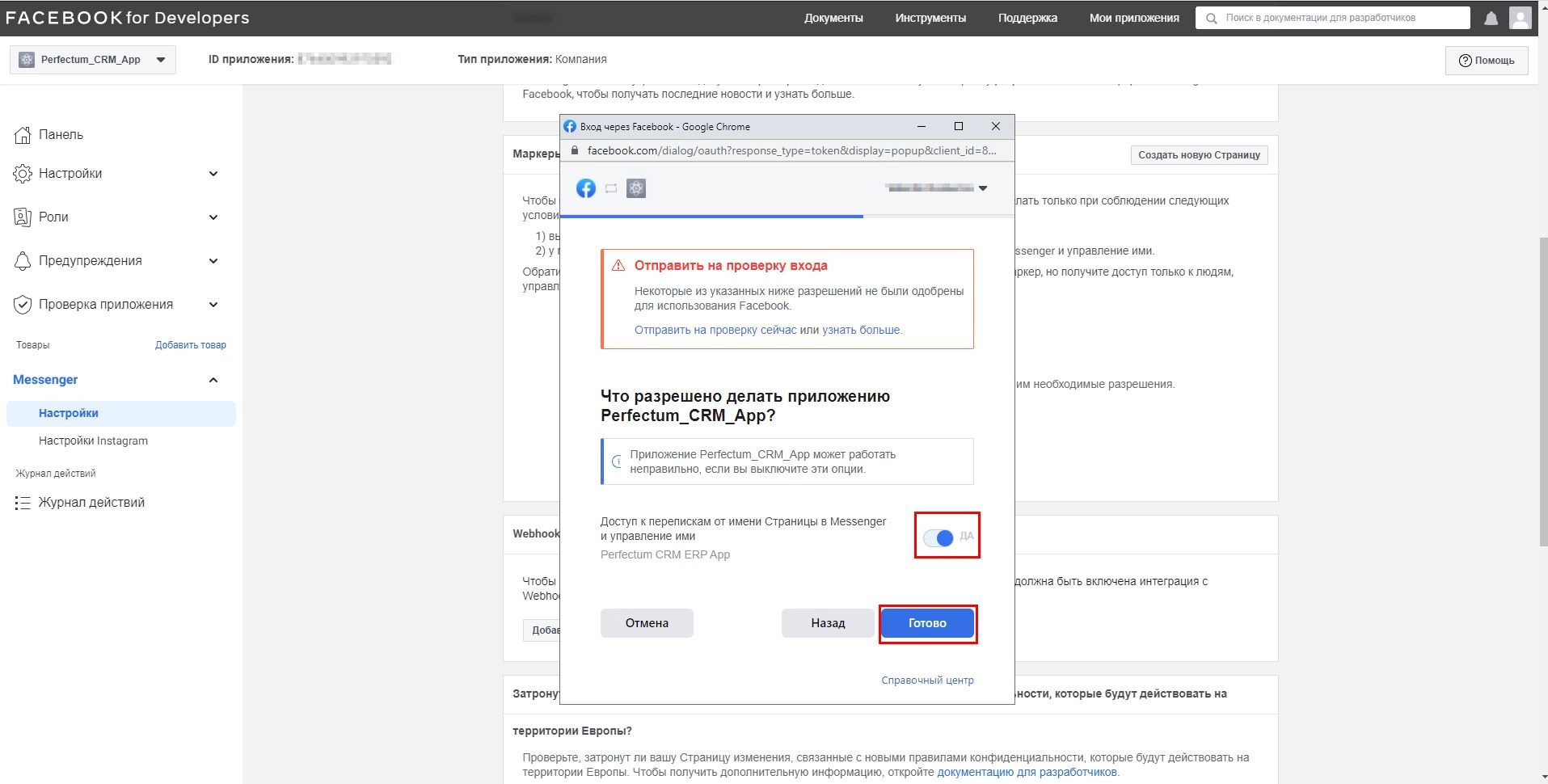Click the developer documentation search field
Screen dimensions: 1548x784
(1332, 18)
